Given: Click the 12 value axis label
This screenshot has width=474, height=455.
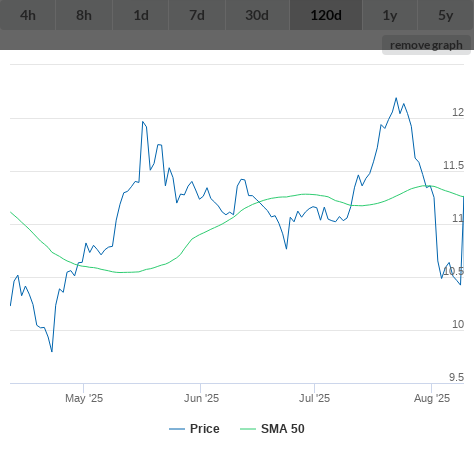Looking at the screenshot, I should coord(458,112).
